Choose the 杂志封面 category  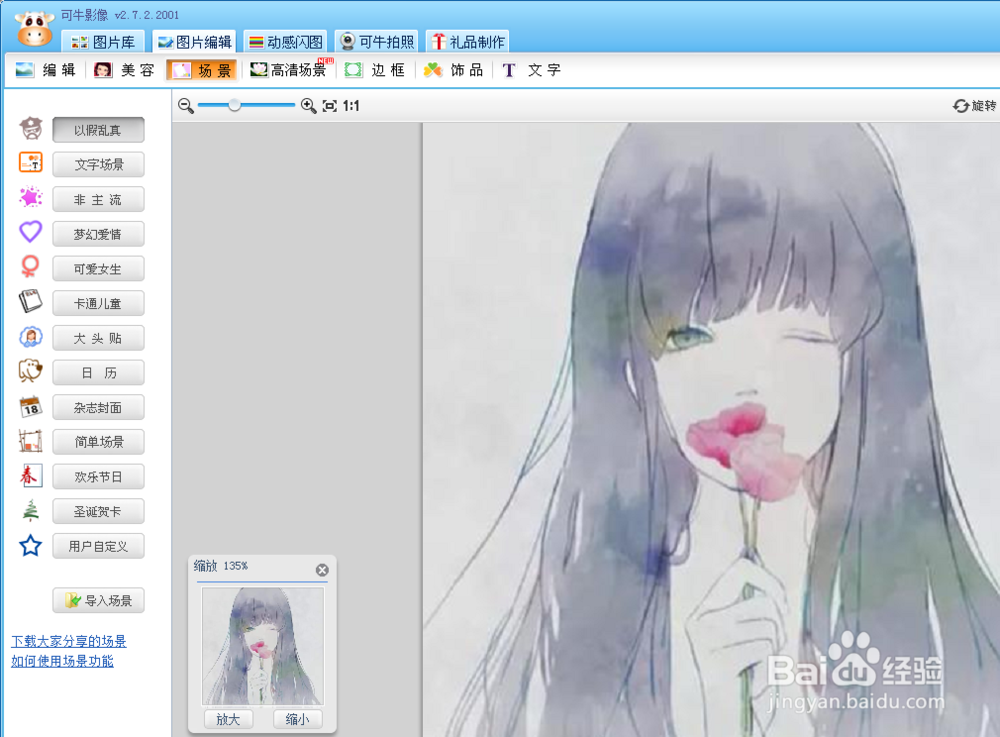(x=98, y=407)
